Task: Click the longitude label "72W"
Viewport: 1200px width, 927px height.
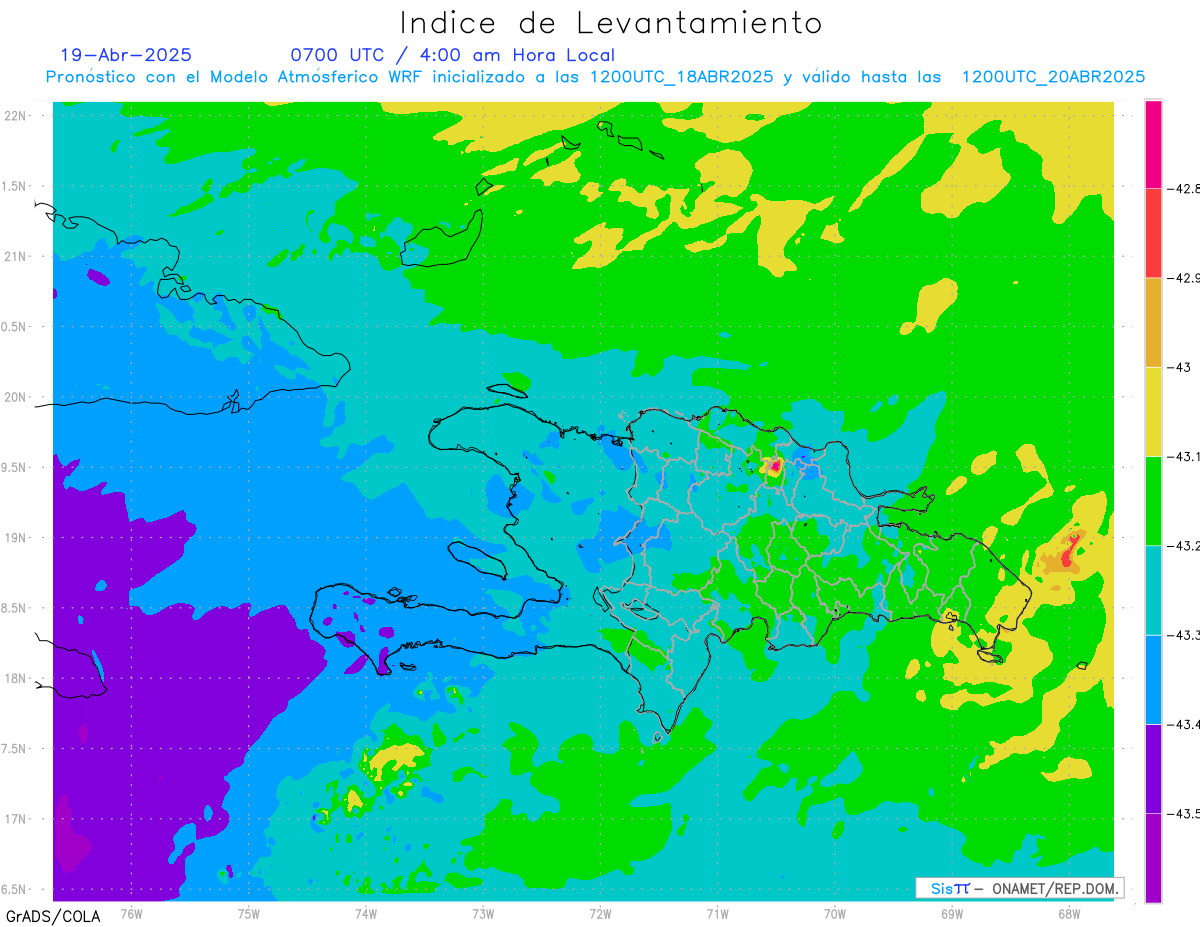Action: click(x=600, y=913)
